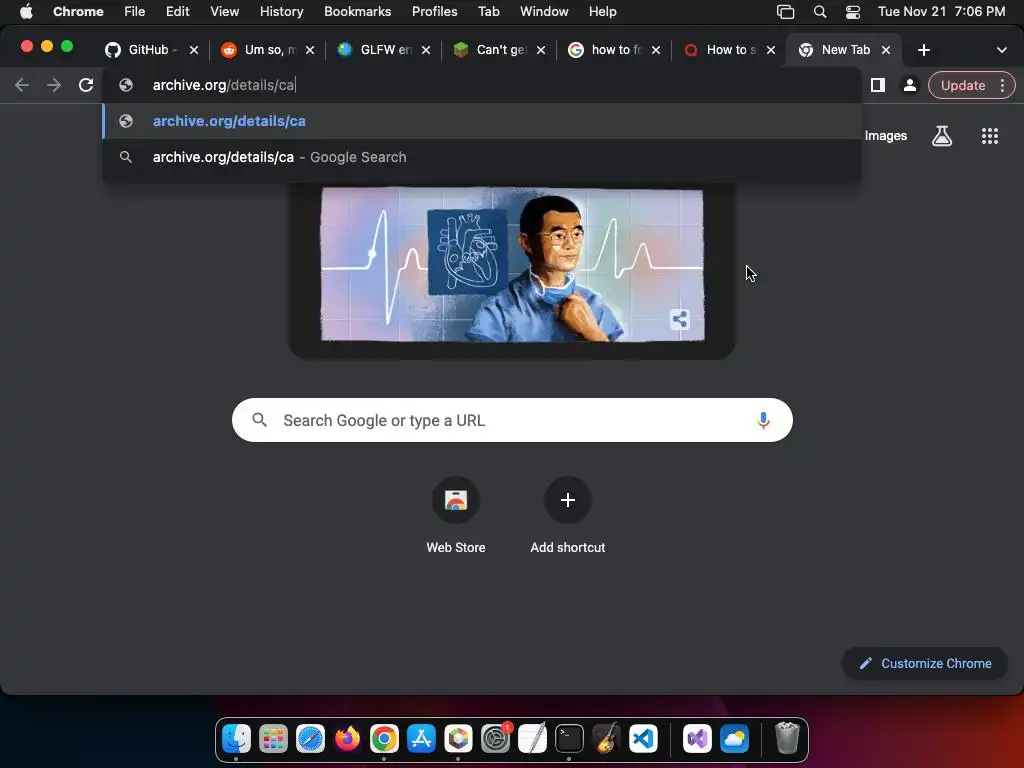Open Google apps grid
This screenshot has height=768, width=1024.
pyautogui.click(x=989, y=136)
